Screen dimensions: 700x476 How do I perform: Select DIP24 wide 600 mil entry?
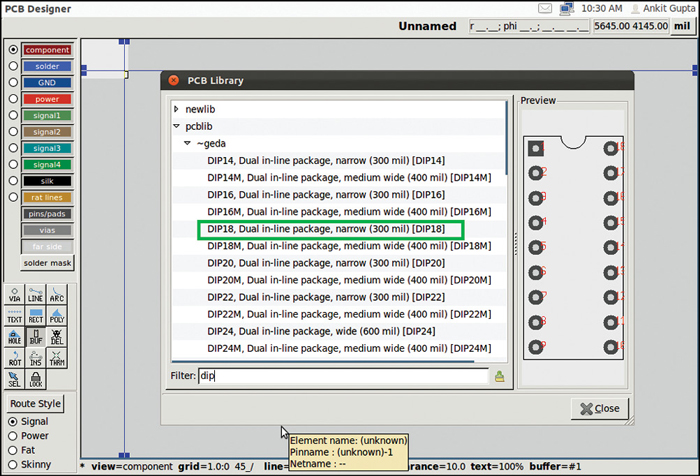pos(320,331)
